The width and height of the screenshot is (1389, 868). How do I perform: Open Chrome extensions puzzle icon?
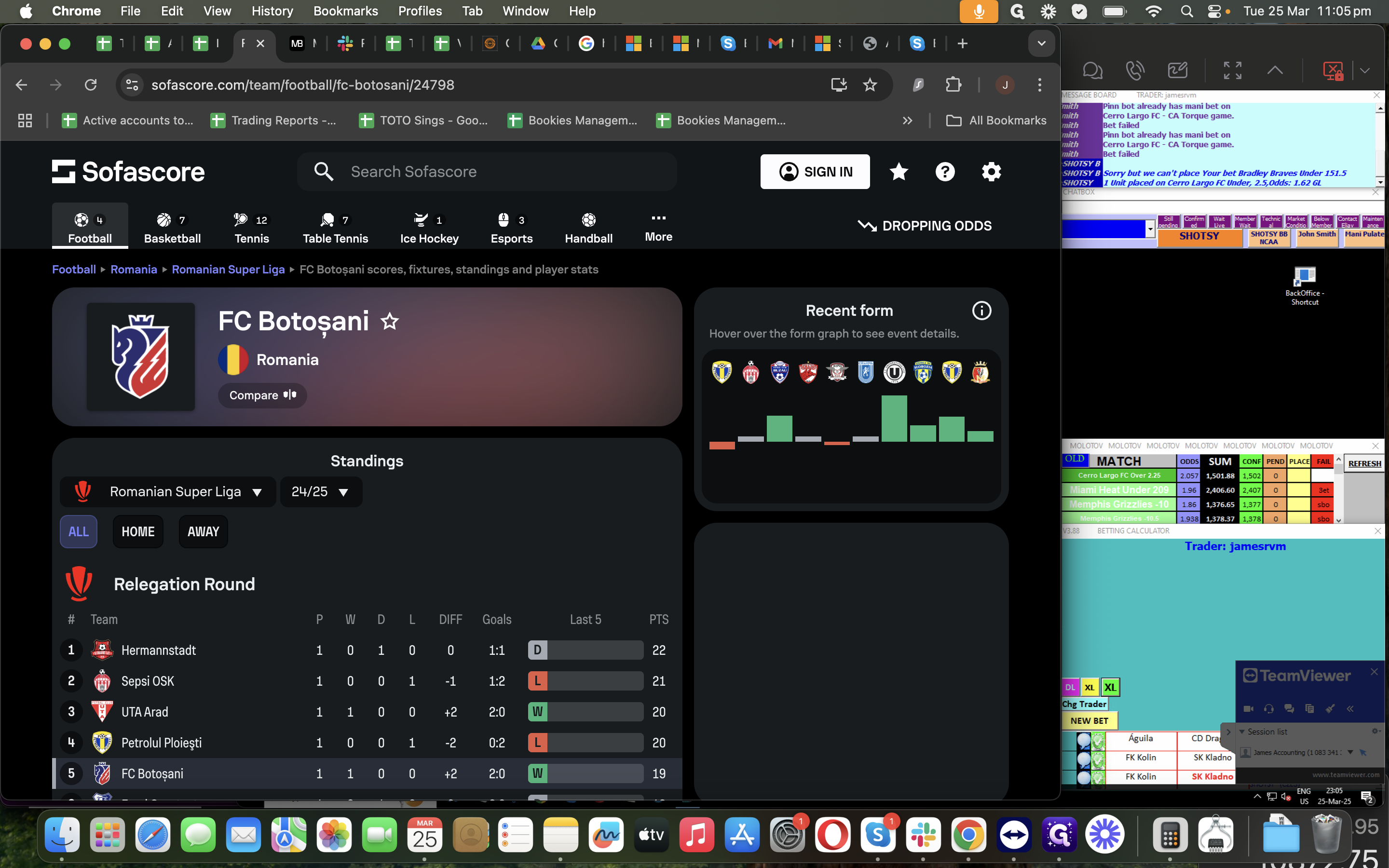(953, 85)
